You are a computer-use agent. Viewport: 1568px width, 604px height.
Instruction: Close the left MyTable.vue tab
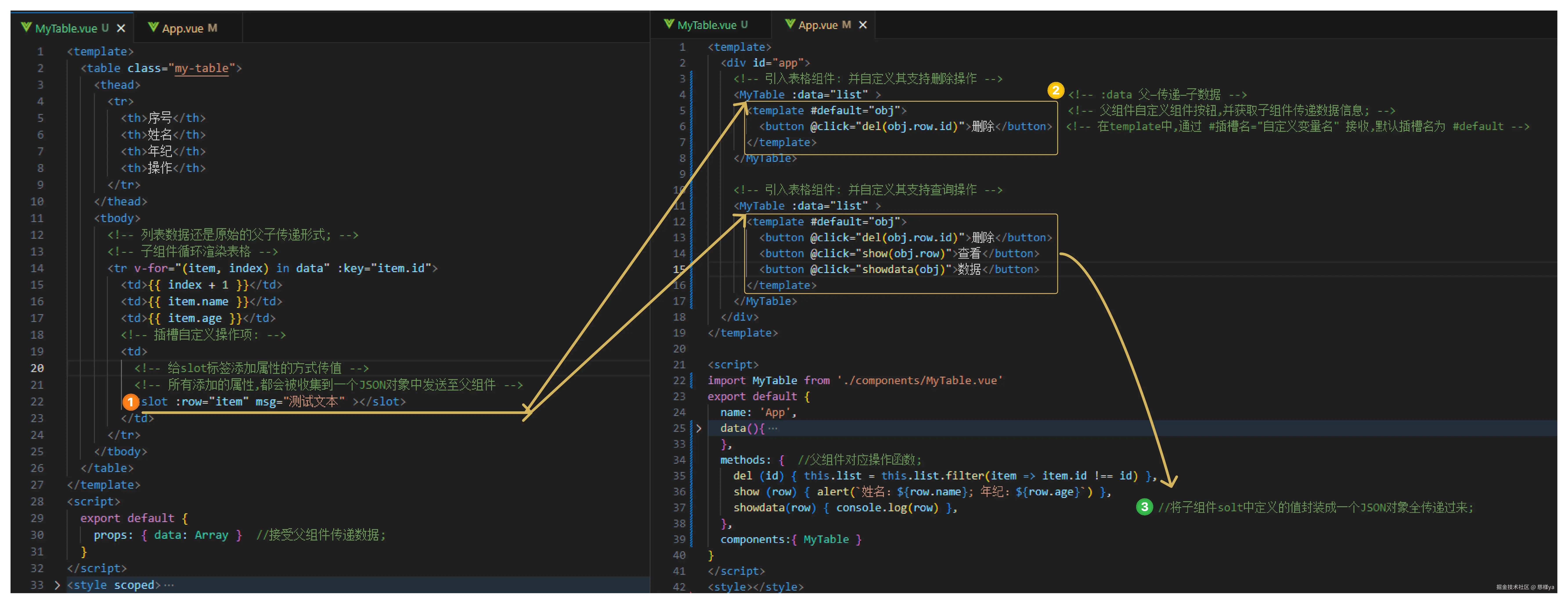click(x=121, y=28)
